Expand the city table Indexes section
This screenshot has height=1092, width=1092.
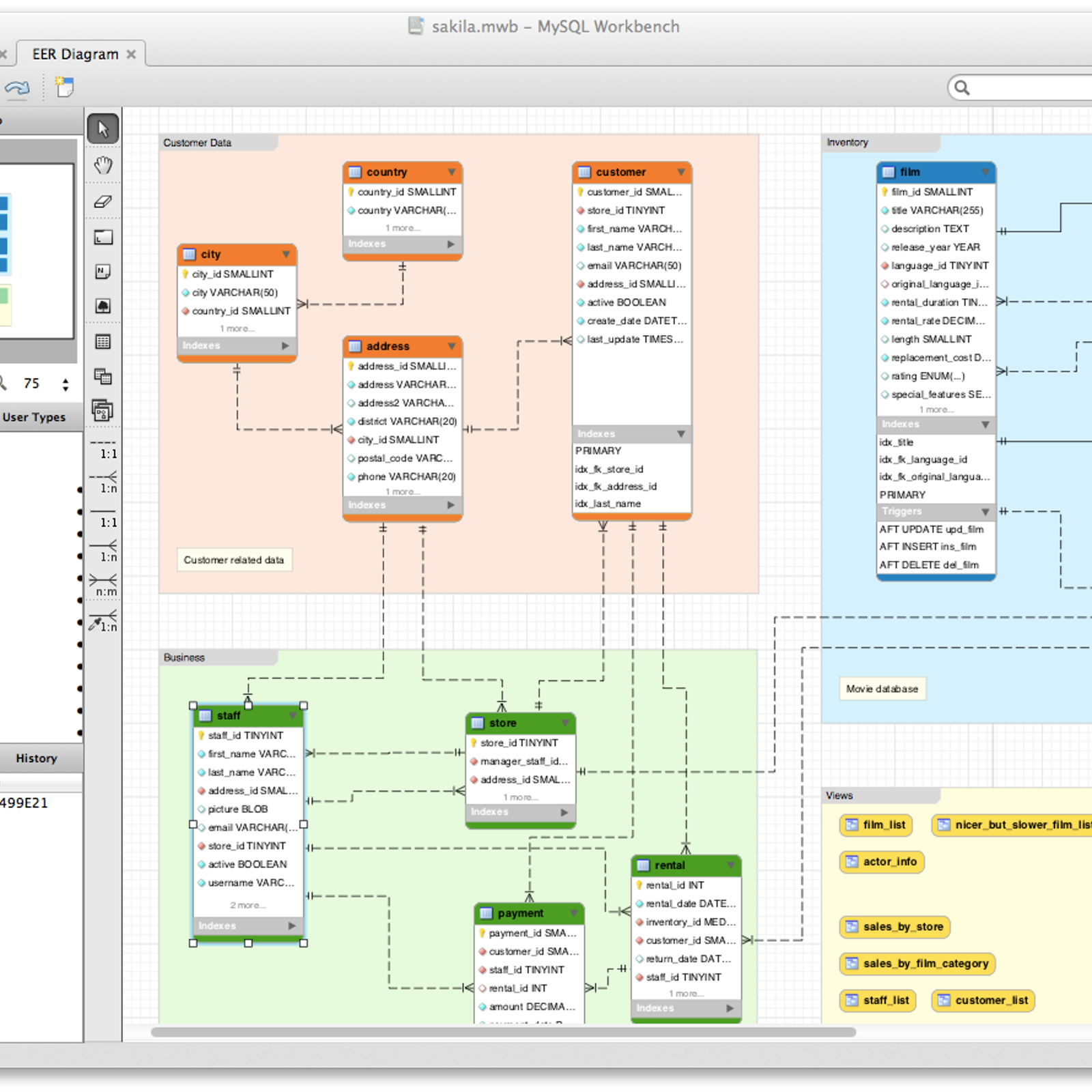click(x=285, y=346)
